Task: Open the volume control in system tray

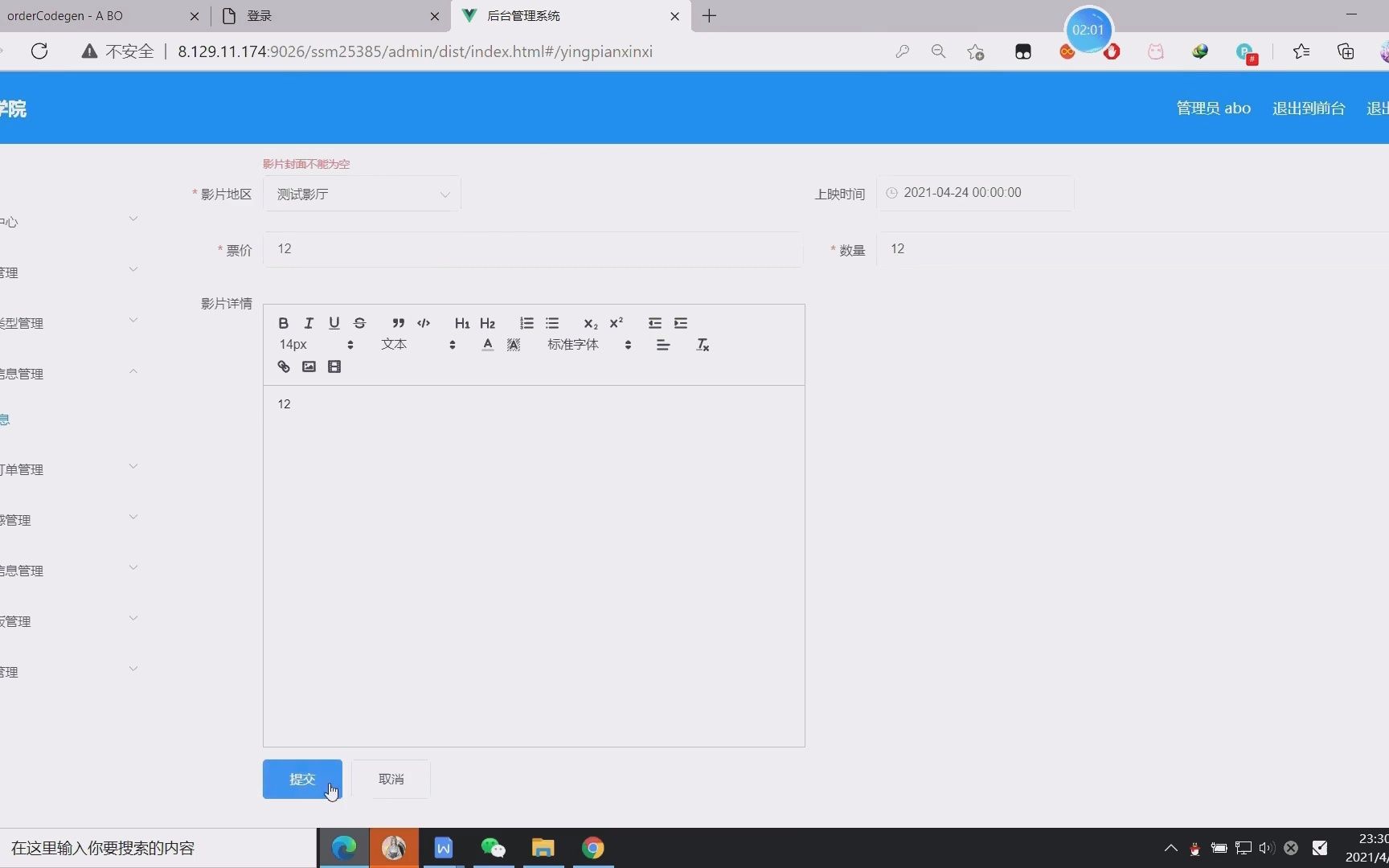Action: (1267, 848)
